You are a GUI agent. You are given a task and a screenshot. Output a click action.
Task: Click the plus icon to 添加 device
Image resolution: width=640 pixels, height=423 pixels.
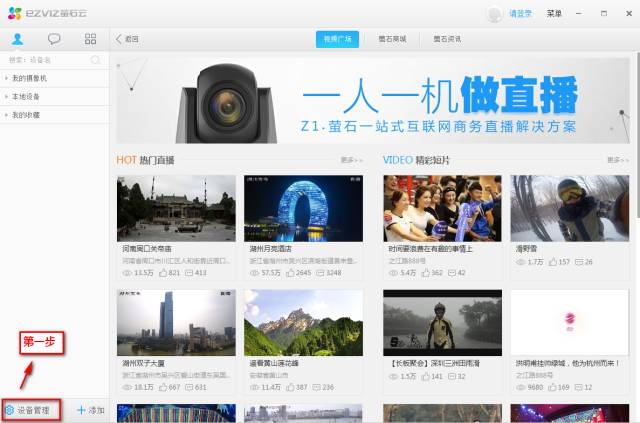81,410
